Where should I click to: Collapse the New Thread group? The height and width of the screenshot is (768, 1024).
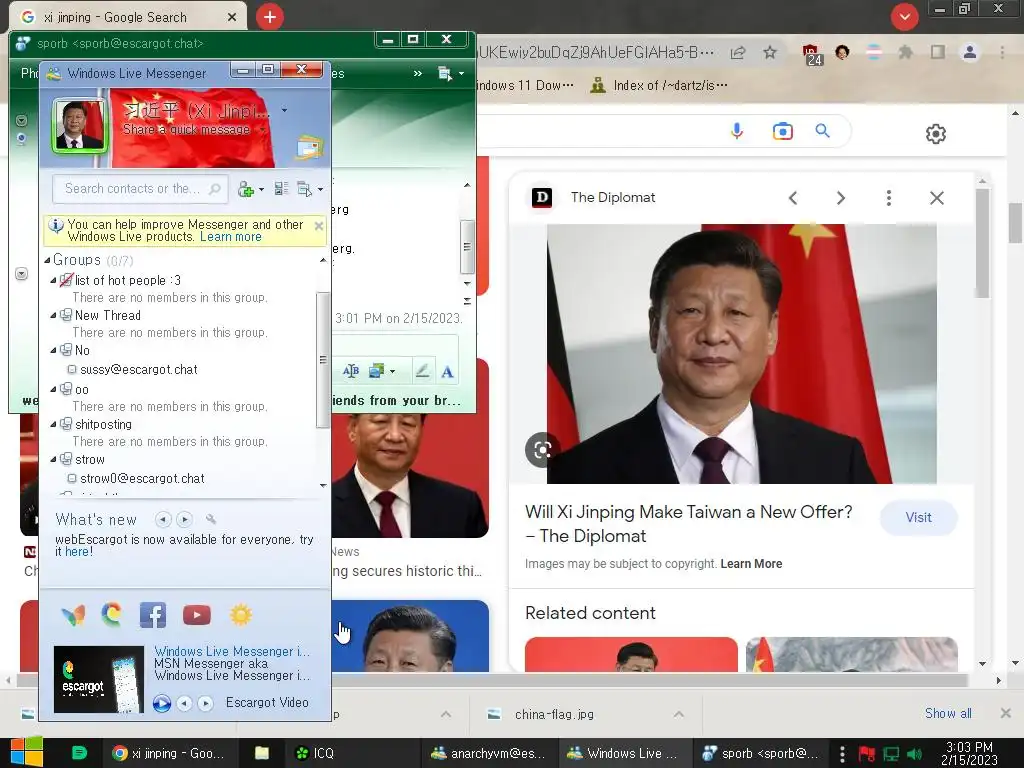point(54,315)
